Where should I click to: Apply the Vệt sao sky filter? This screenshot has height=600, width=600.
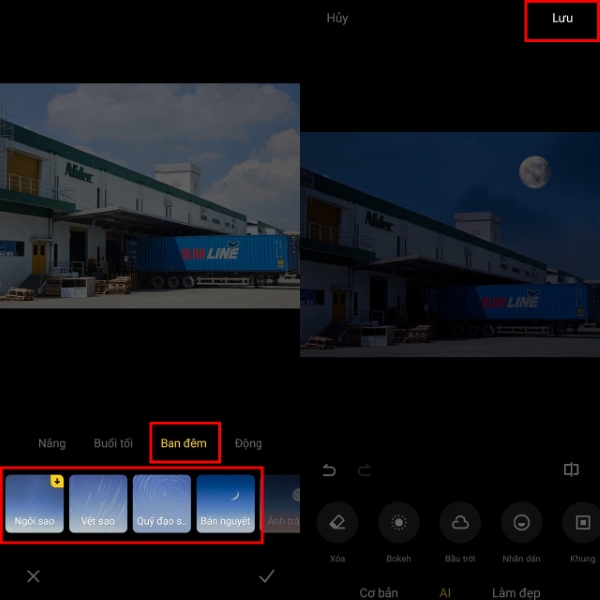click(x=98, y=503)
